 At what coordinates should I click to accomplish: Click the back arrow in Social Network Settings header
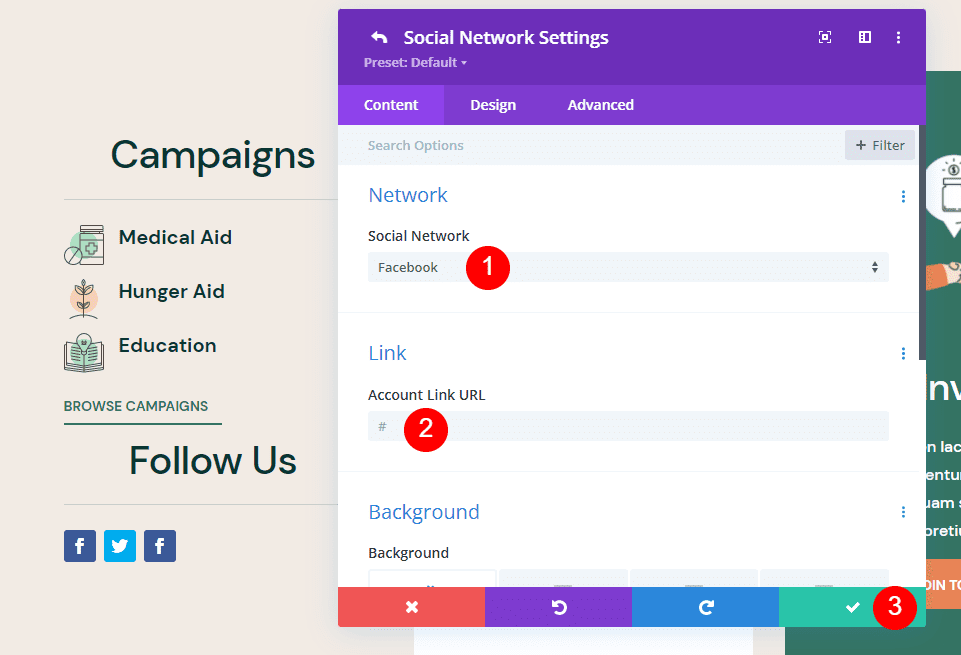tap(379, 37)
